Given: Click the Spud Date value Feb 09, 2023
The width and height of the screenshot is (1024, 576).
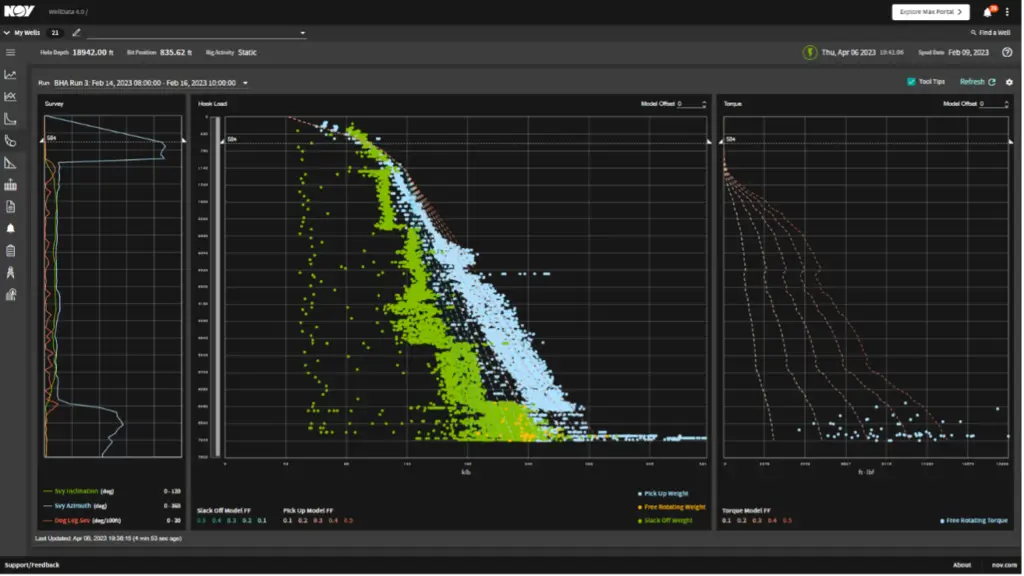Looking at the screenshot, I should 969,52.
